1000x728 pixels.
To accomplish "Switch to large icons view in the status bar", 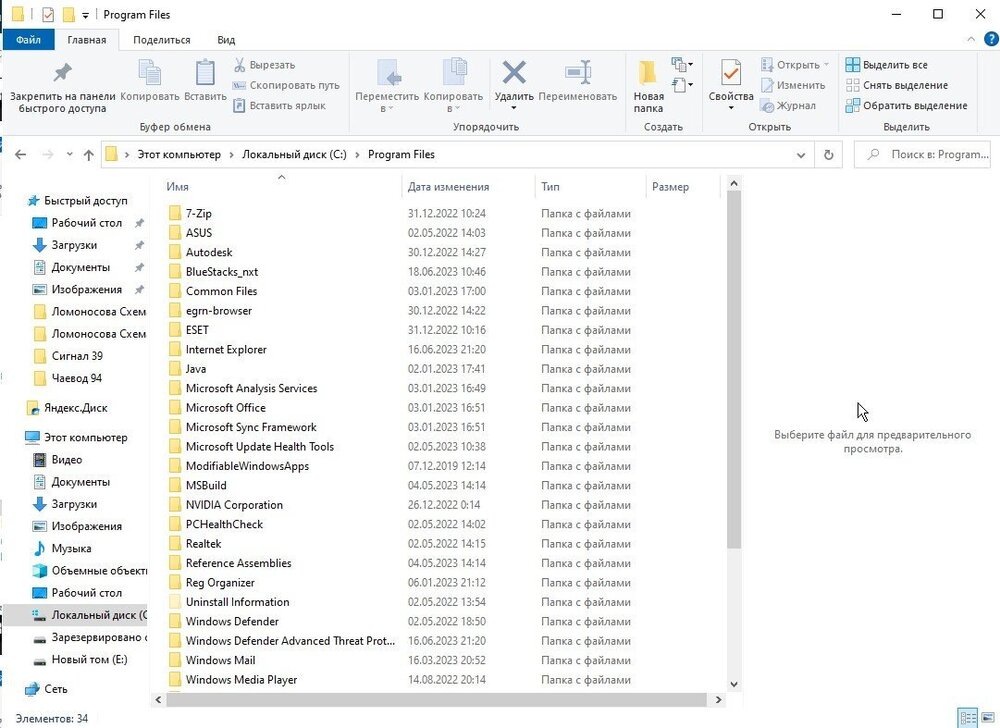I will [x=988, y=718].
